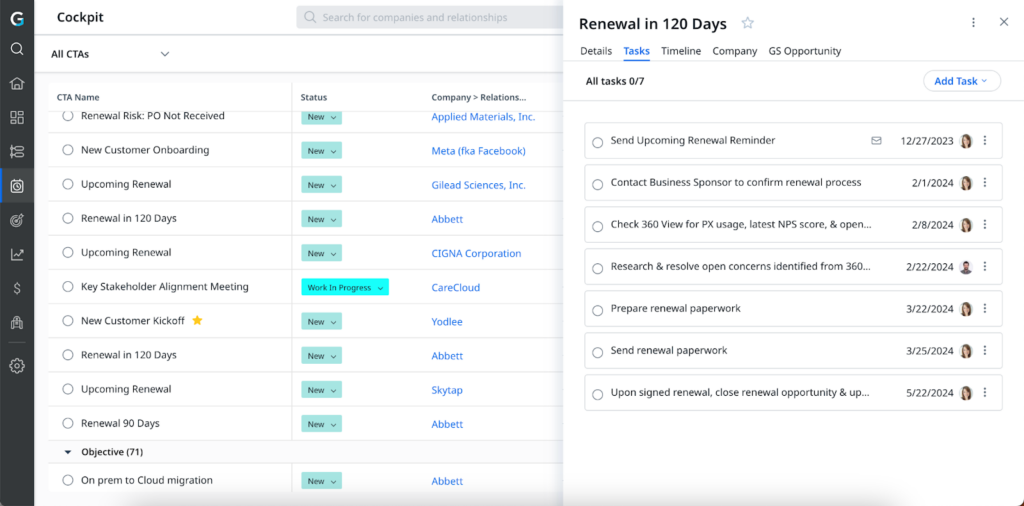Open the kebab menu for Contact Business Sponsor task

(985, 183)
